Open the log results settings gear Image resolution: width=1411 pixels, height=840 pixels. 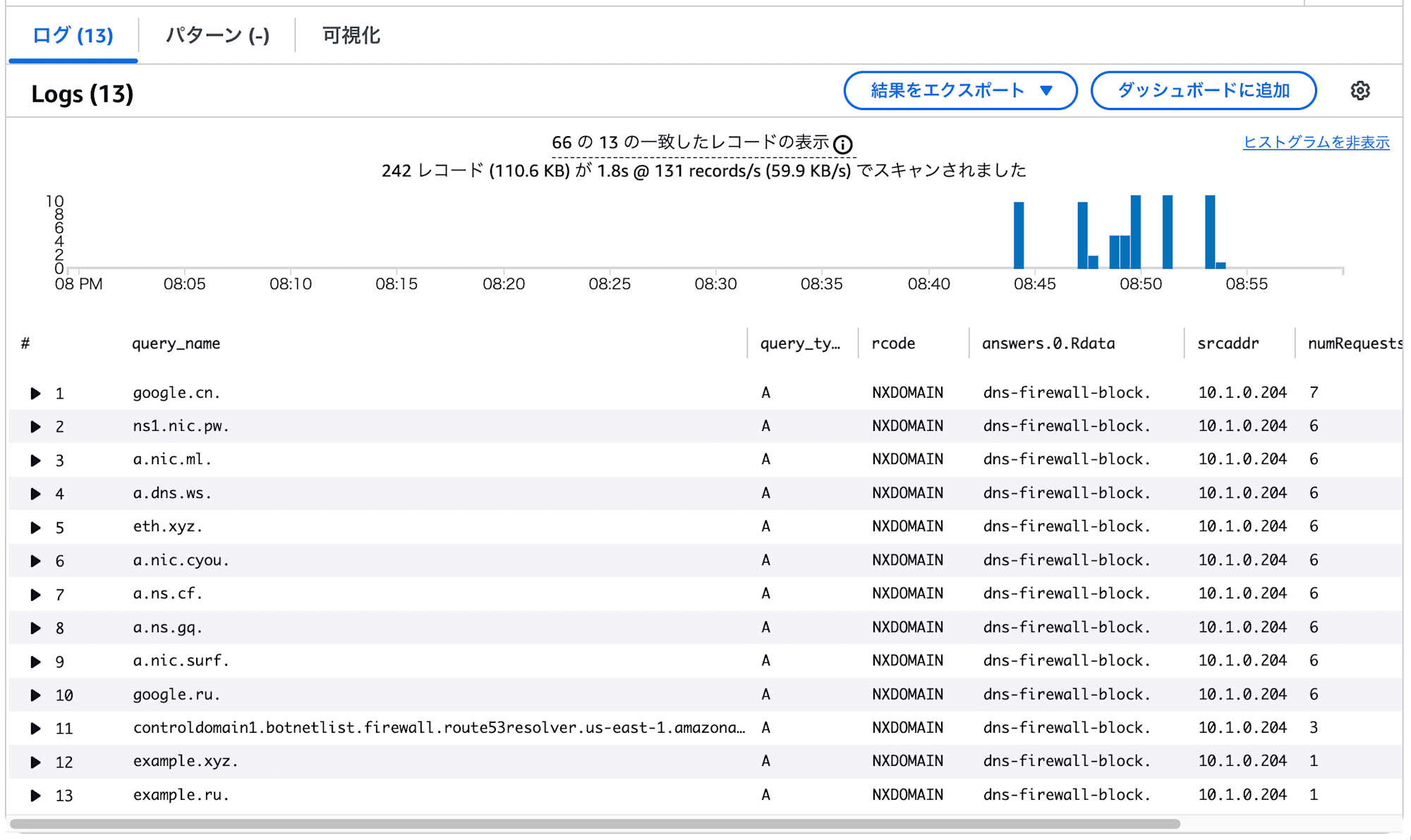click(1360, 91)
